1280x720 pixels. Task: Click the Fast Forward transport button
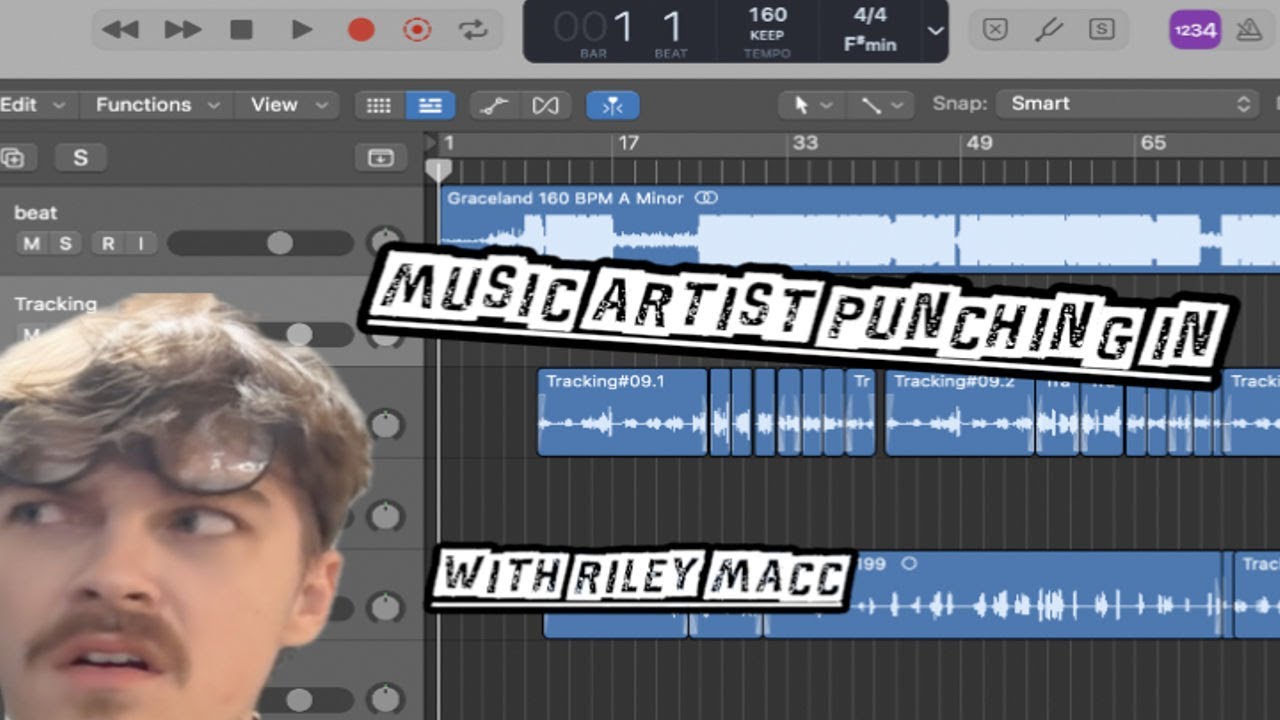point(182,30)
